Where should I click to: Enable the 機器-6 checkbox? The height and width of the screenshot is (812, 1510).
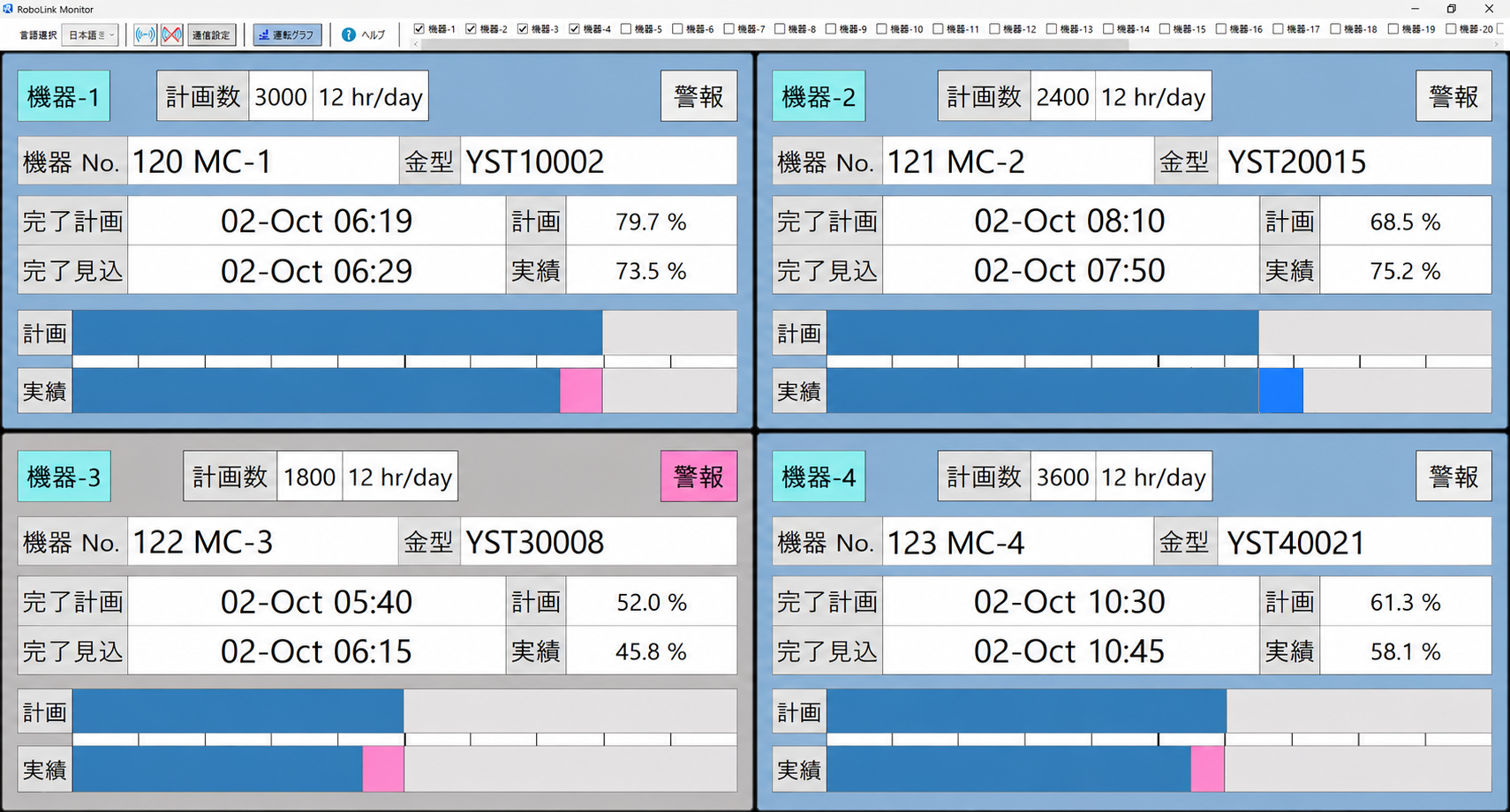tap(677, 29)
